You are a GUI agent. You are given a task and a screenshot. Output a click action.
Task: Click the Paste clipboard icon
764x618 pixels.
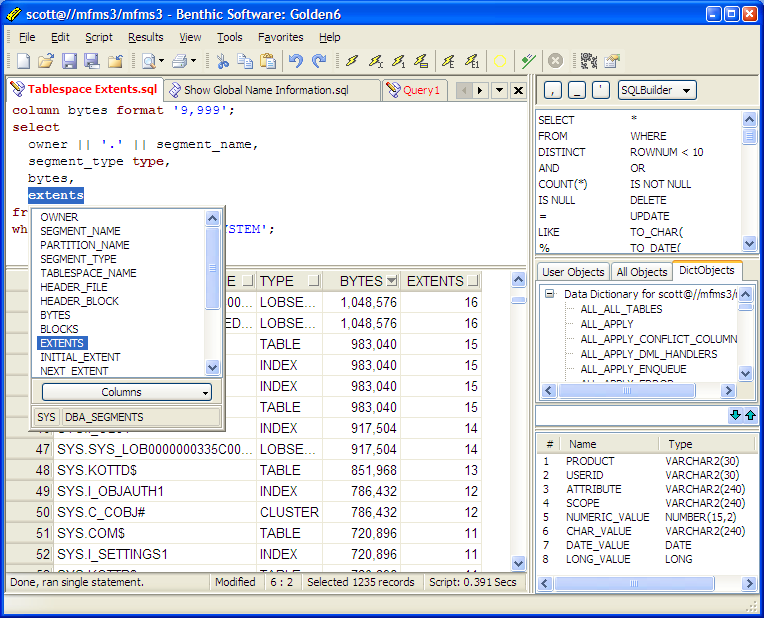point(268,62)
